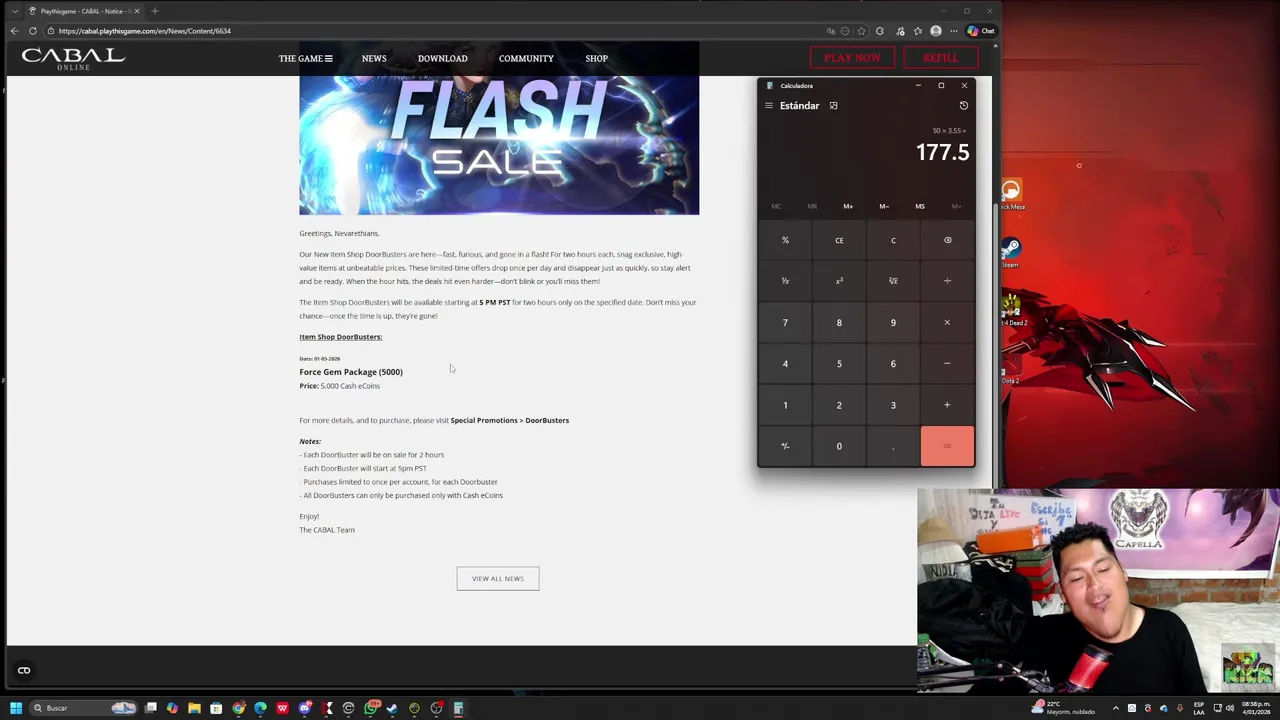Screen dimensions: 1280x720
Task: Click 'Force Gem Package (5000)' text
Action: point(351,372)
